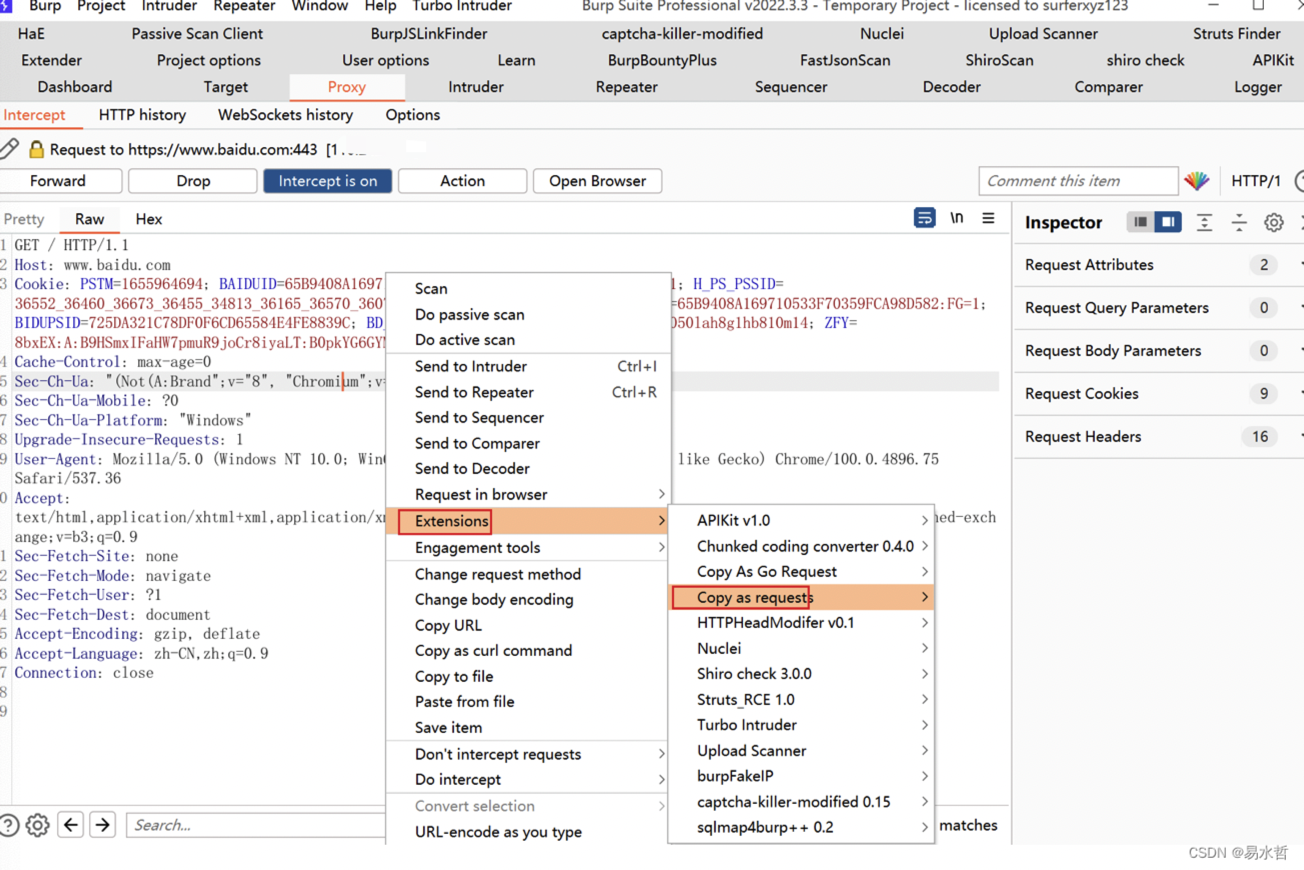Toggle the Intercept is on button

point(327,181)
